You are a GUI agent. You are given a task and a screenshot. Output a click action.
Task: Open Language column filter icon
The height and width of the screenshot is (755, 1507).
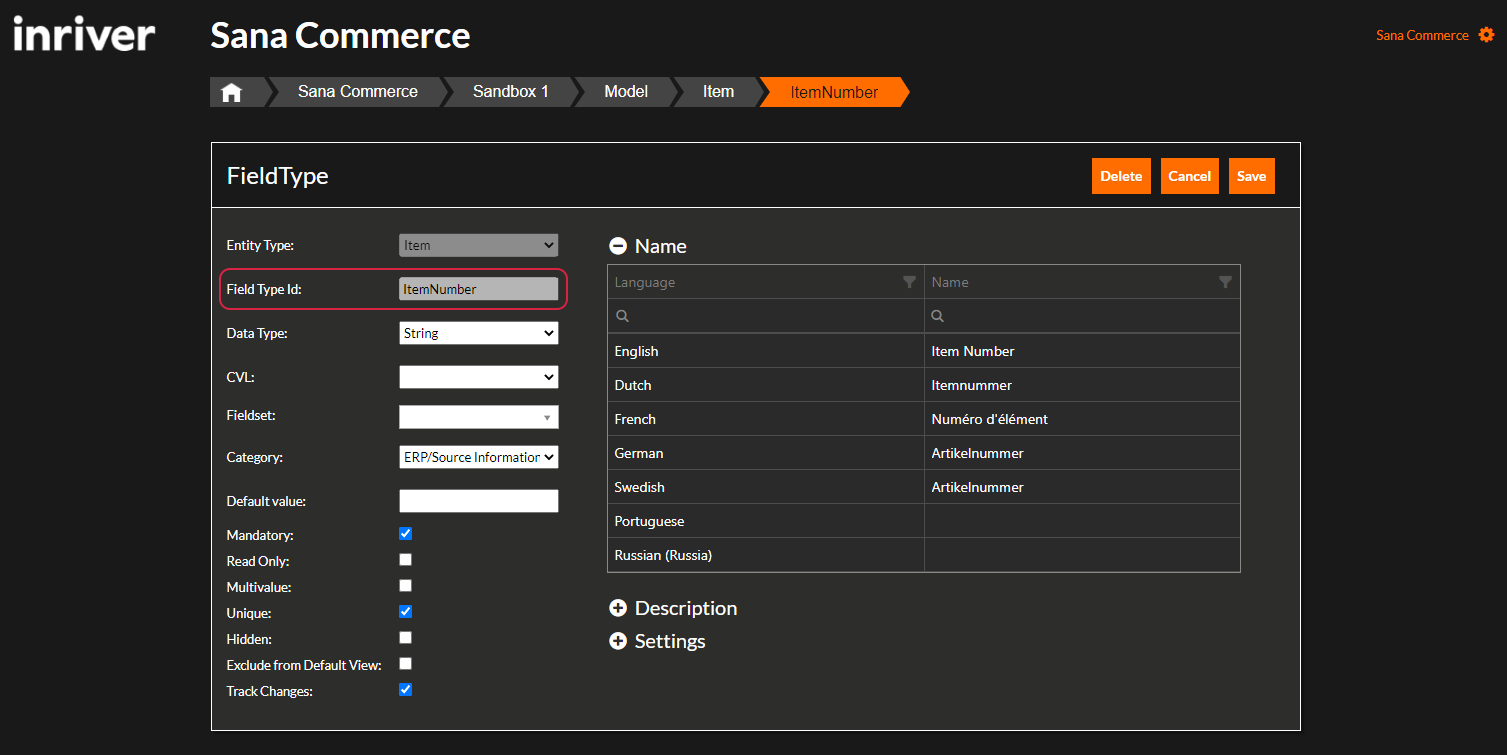click(909, 282)
